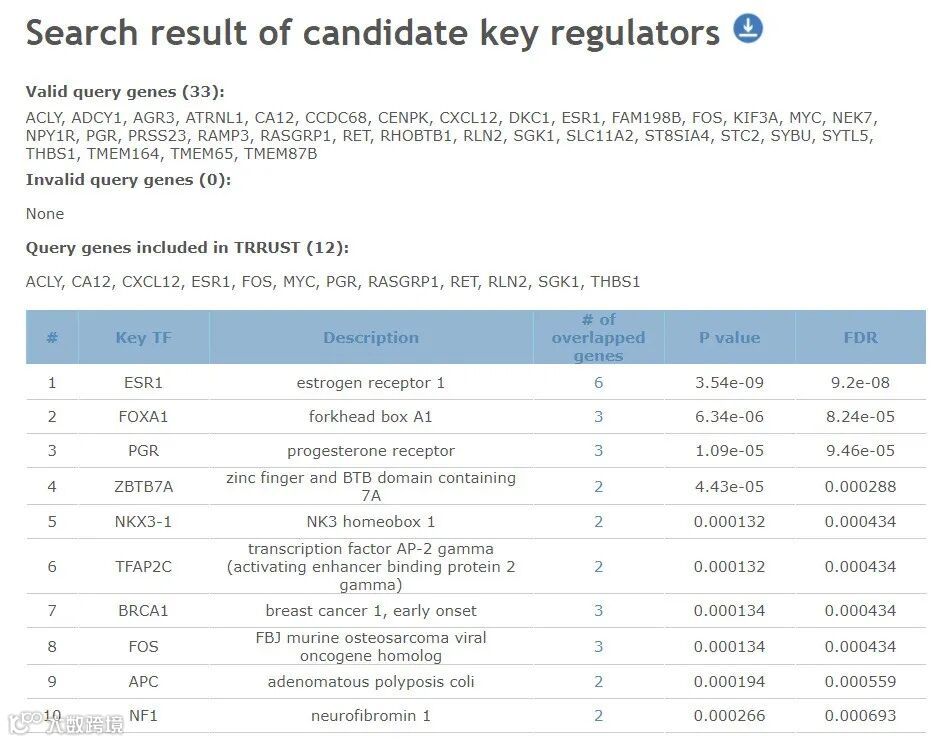This screenshot has height=742, width=943.
Task: Open overlapped genes link for NKX3-1
Action: pos(598,522)
